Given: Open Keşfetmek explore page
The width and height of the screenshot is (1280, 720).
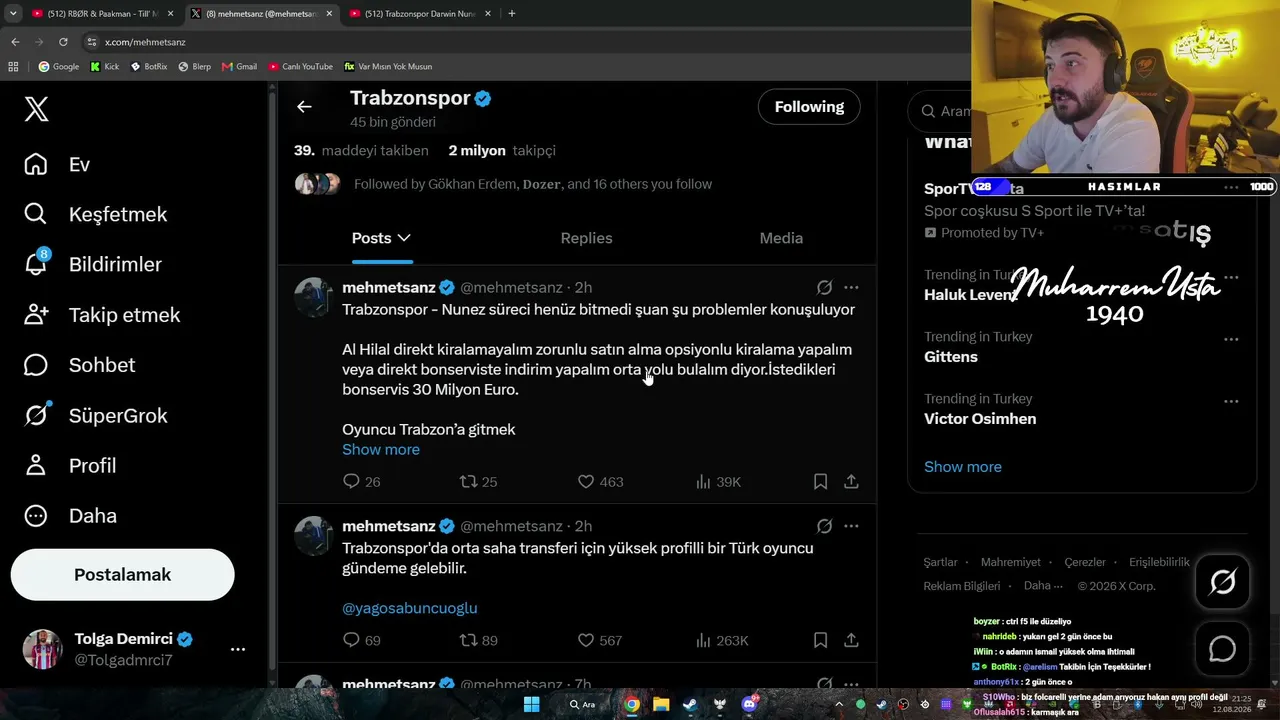Looking at the screenshot, I should tap(95, 214).
